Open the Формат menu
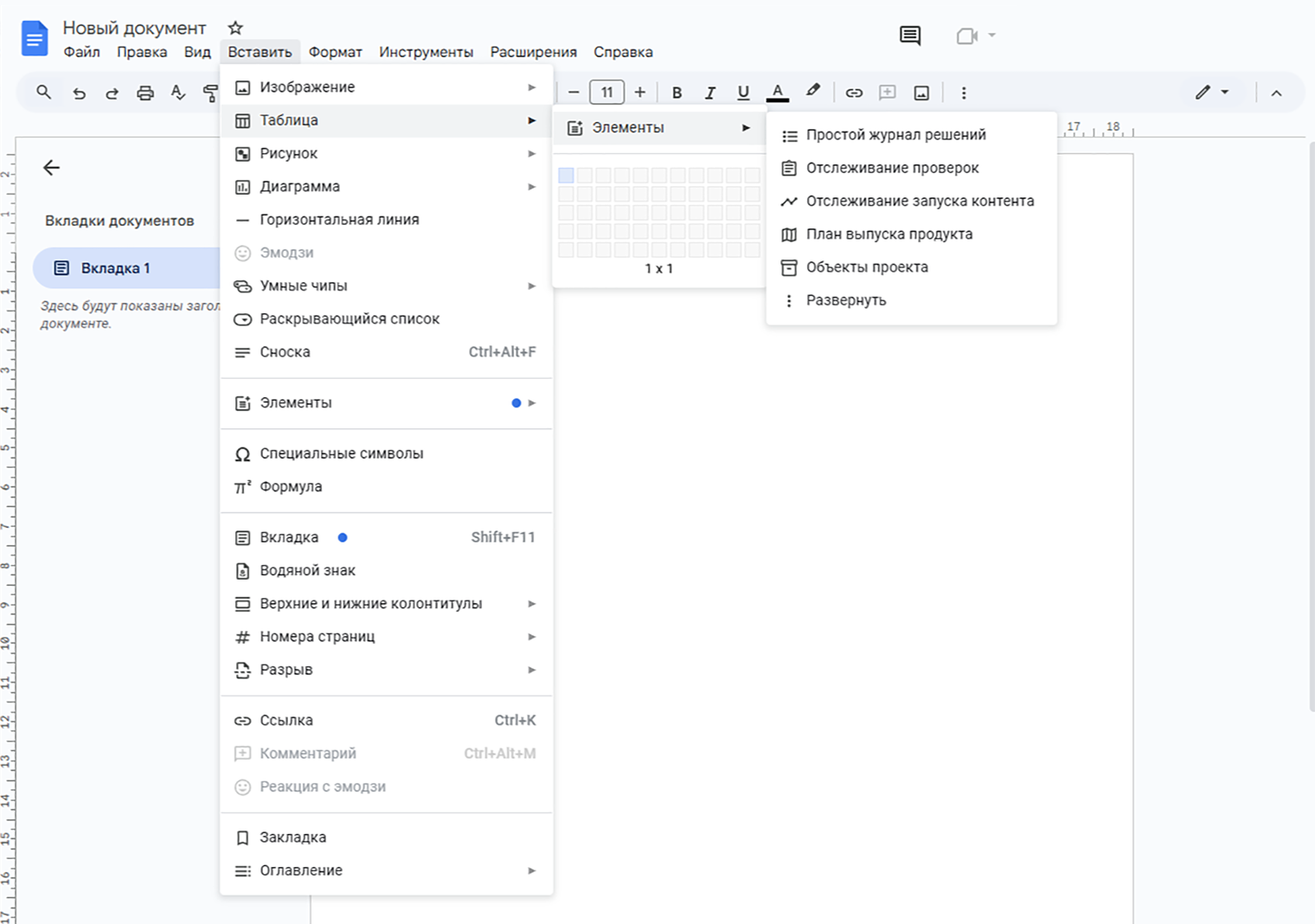Screen dimensions: 1315x924 tap(336, 52)
